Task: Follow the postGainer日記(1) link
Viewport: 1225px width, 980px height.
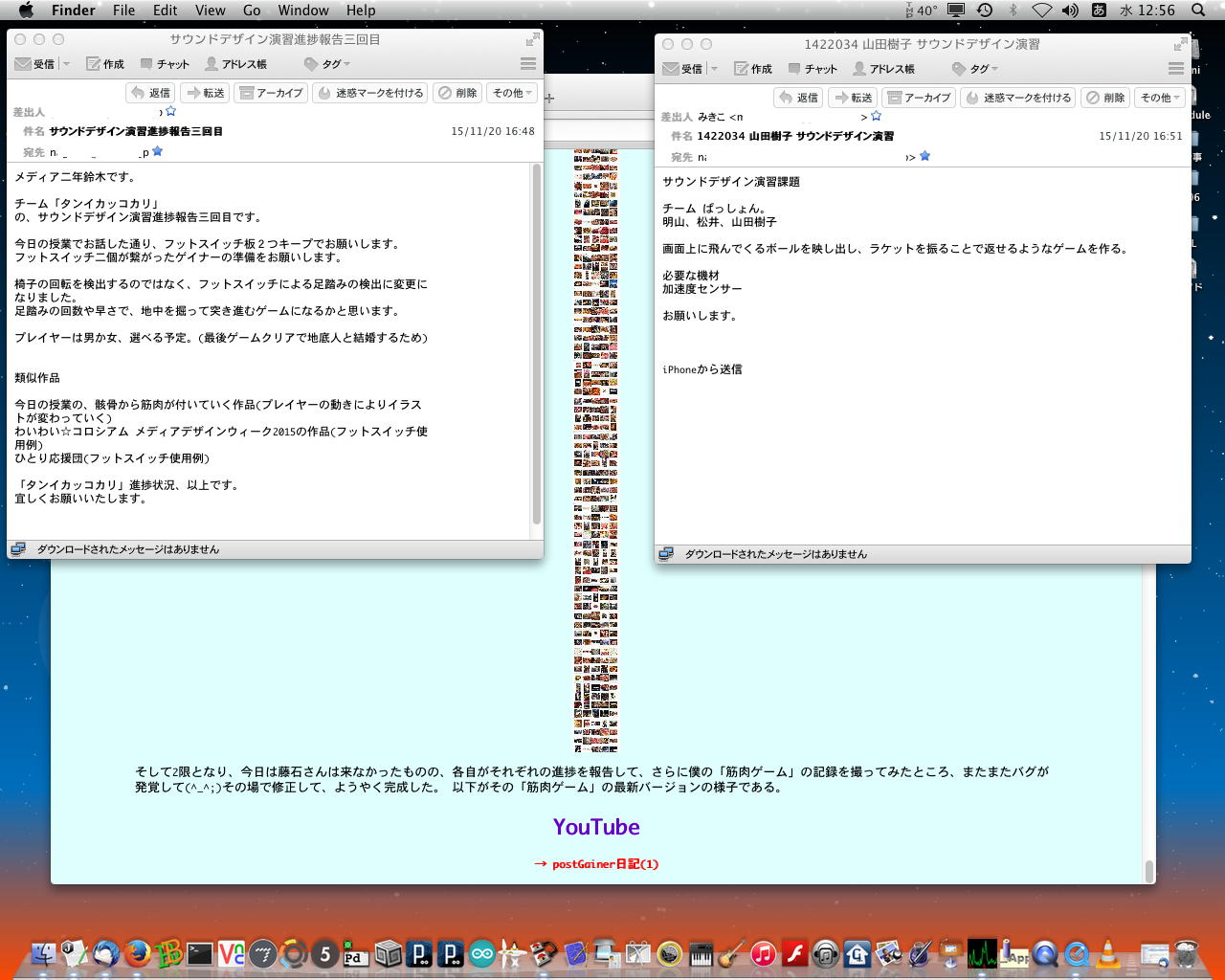Action: tap(605, 864)
